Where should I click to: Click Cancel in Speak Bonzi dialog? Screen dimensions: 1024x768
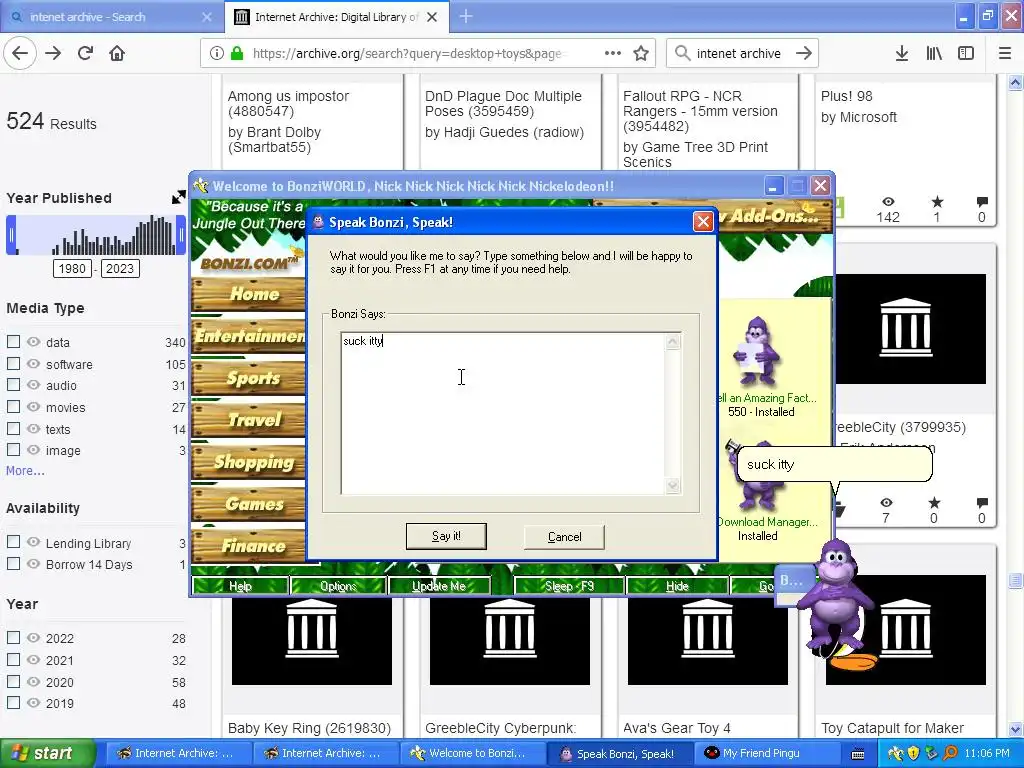(x=564, y=537)
